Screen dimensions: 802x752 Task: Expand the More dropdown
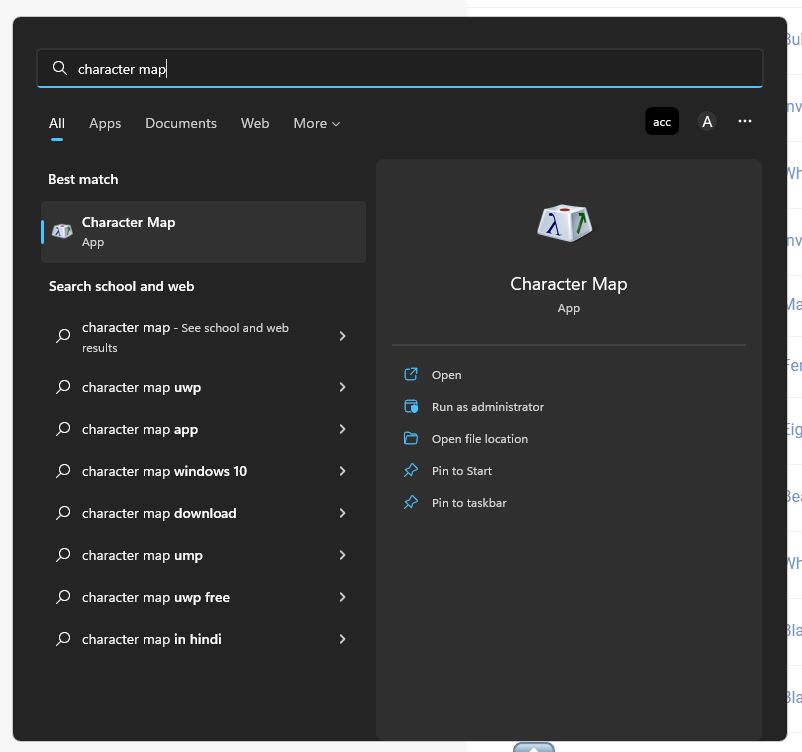[317, 123]
